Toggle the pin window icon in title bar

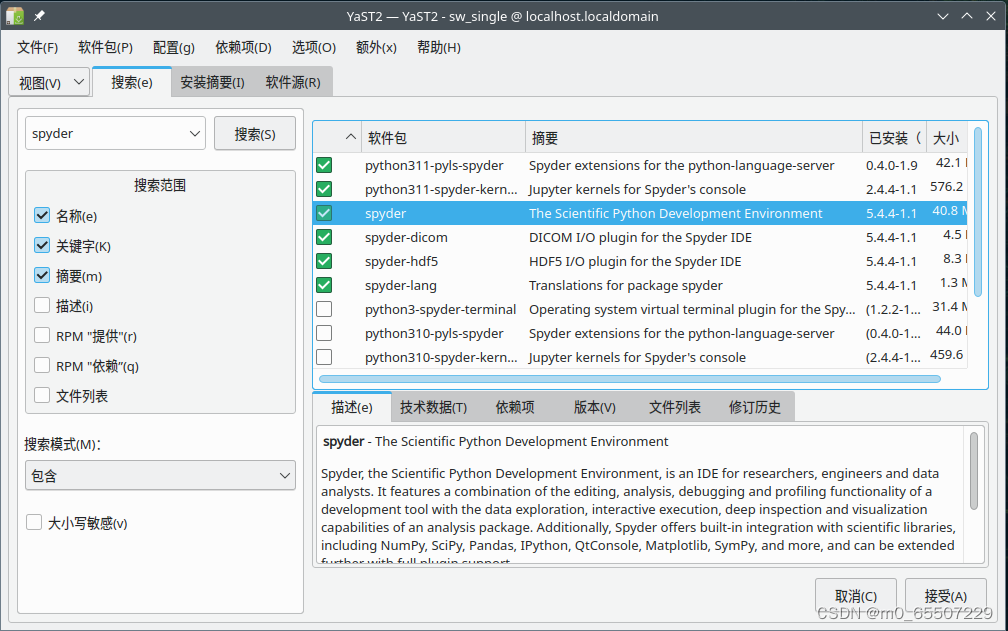(39, 16)
